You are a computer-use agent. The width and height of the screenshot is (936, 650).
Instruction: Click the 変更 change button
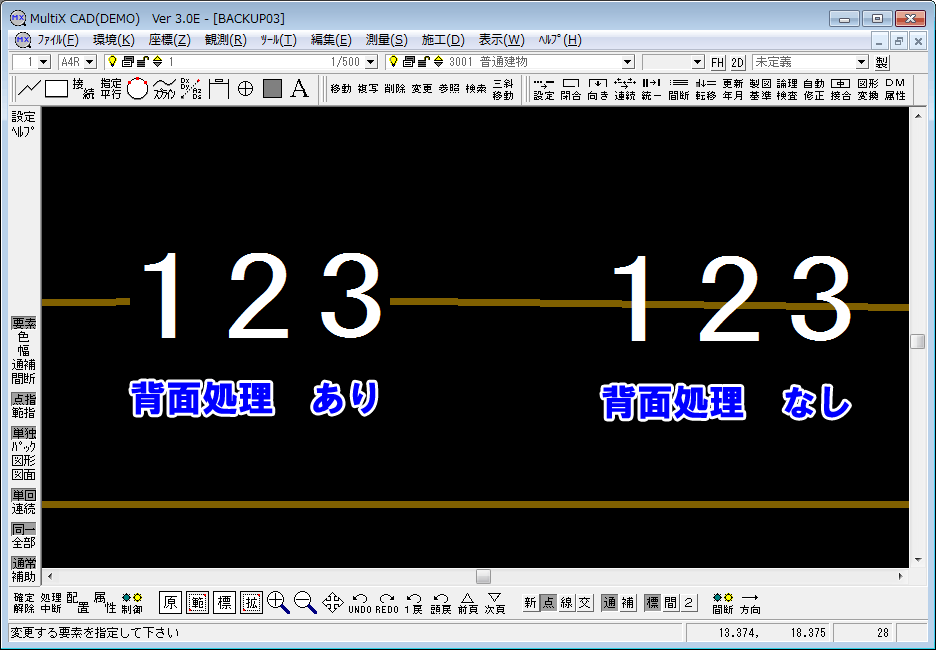(x=421, y=89)
